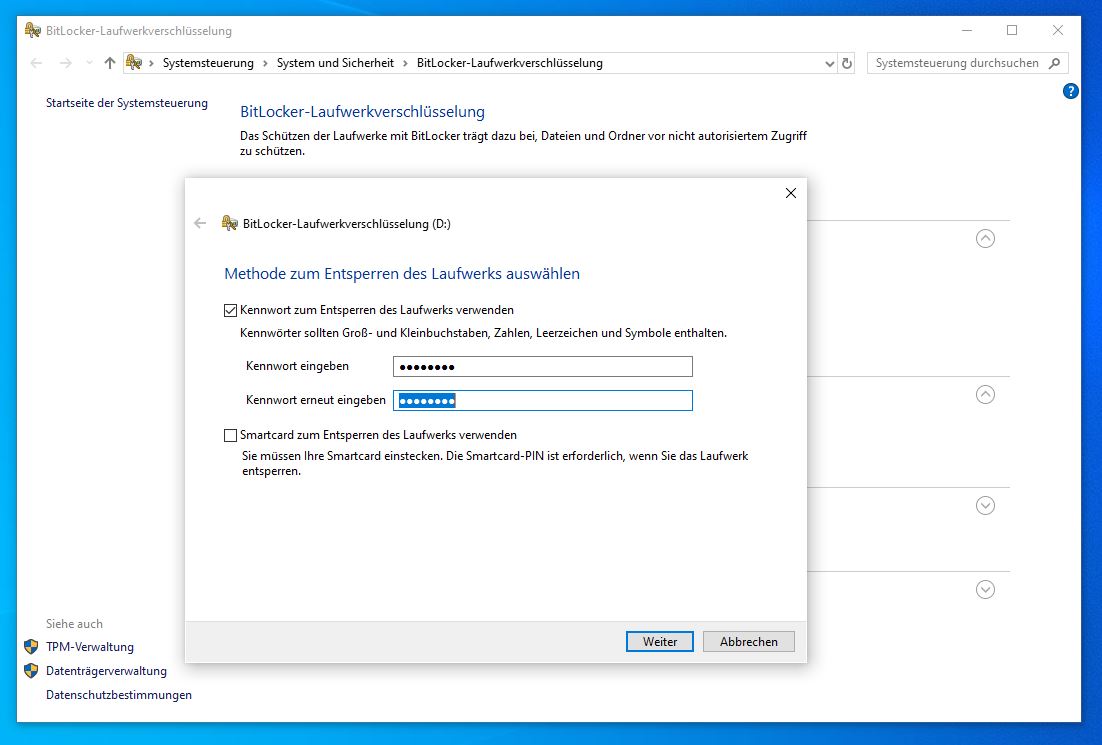The width and height of the screenshot is (1102, 745).
Task: Click the back arrow in BitLocker wizard
Action: [200, 224]
